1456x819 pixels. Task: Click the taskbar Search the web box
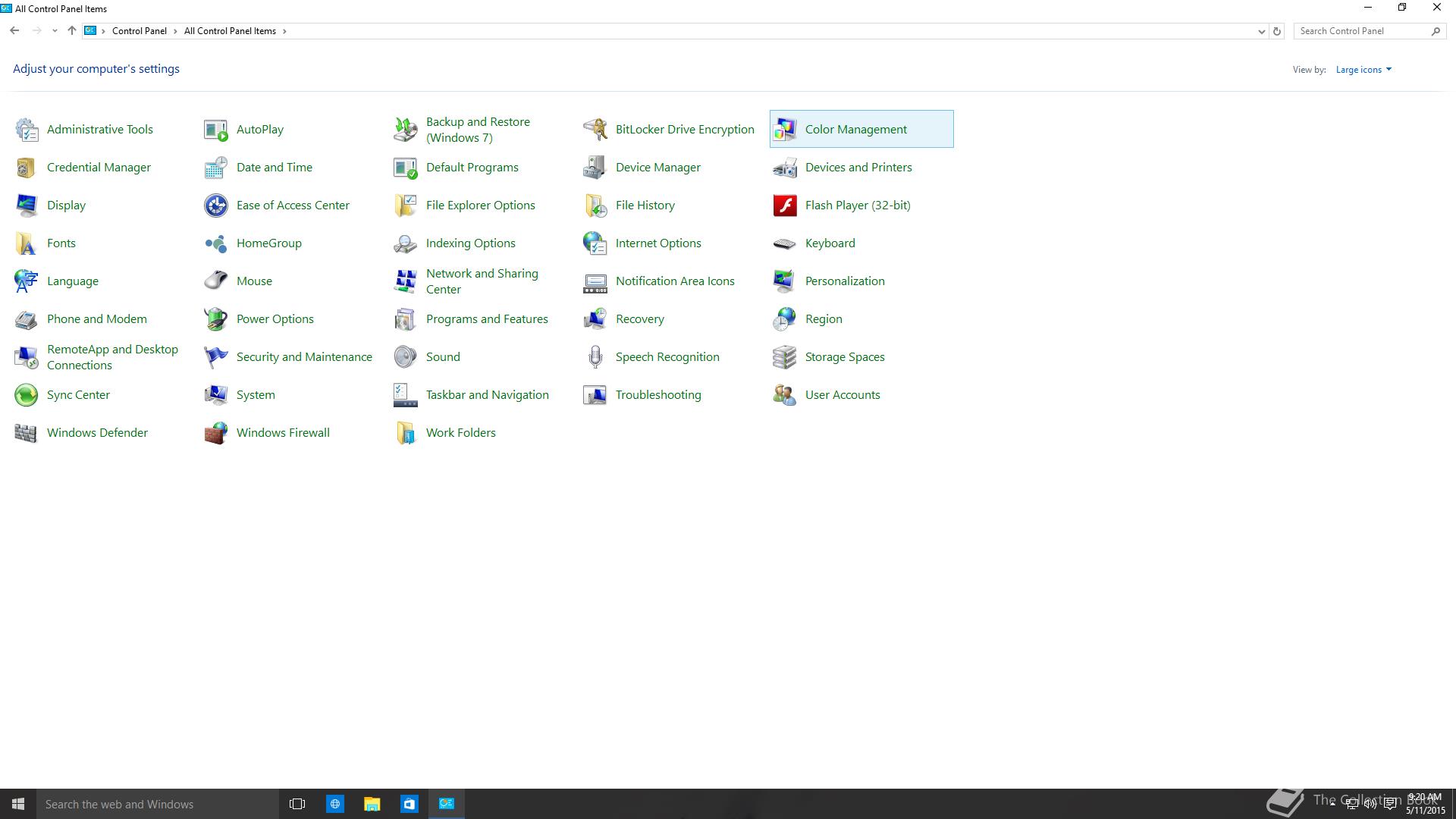[158, 804]
